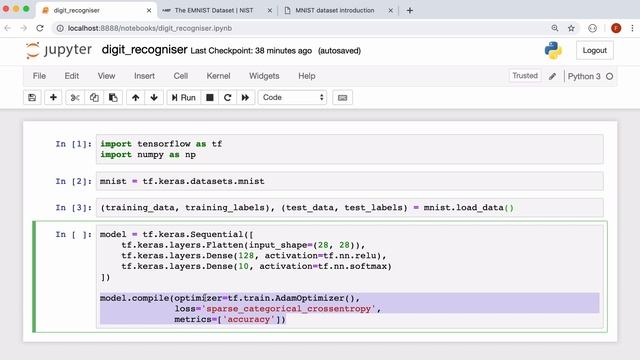This screenshot has width=640, height=360.
Task: Cut selected cells with the scissors icon
Action: click(x=75, y=98)
